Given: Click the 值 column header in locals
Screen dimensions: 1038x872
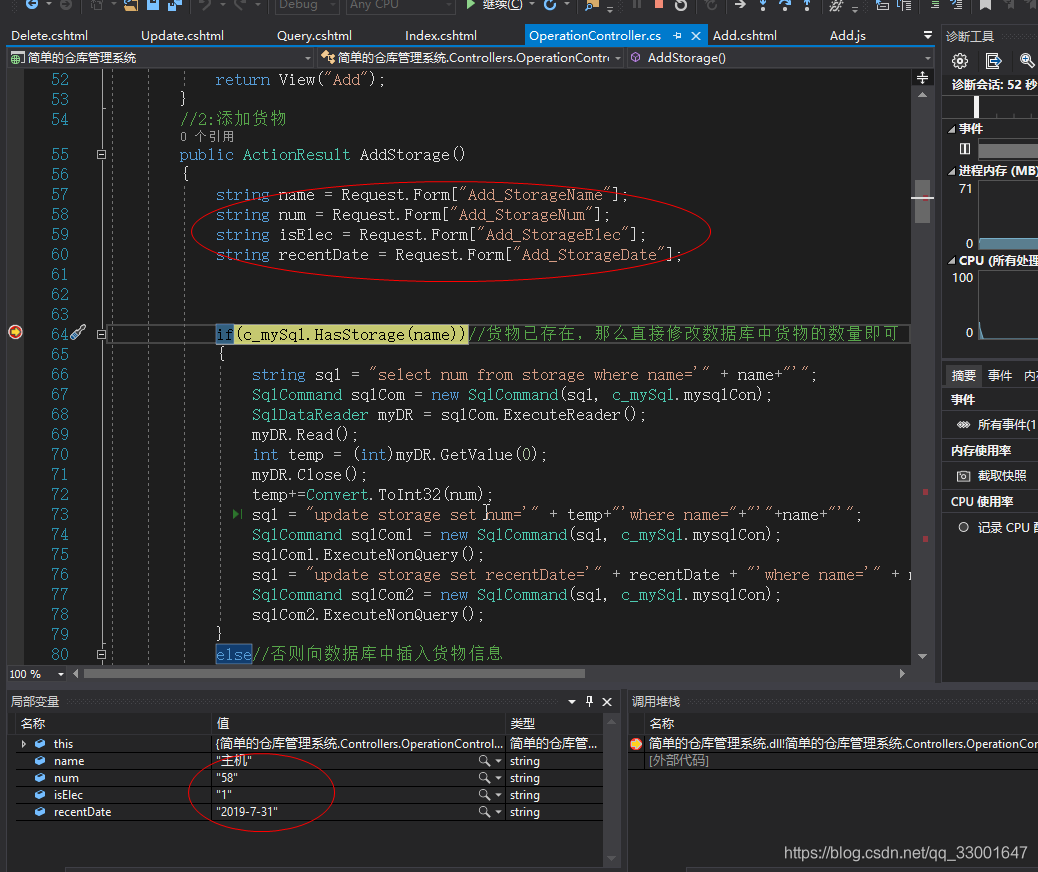Looking at the screenshot, I should [x=358, y=724].
